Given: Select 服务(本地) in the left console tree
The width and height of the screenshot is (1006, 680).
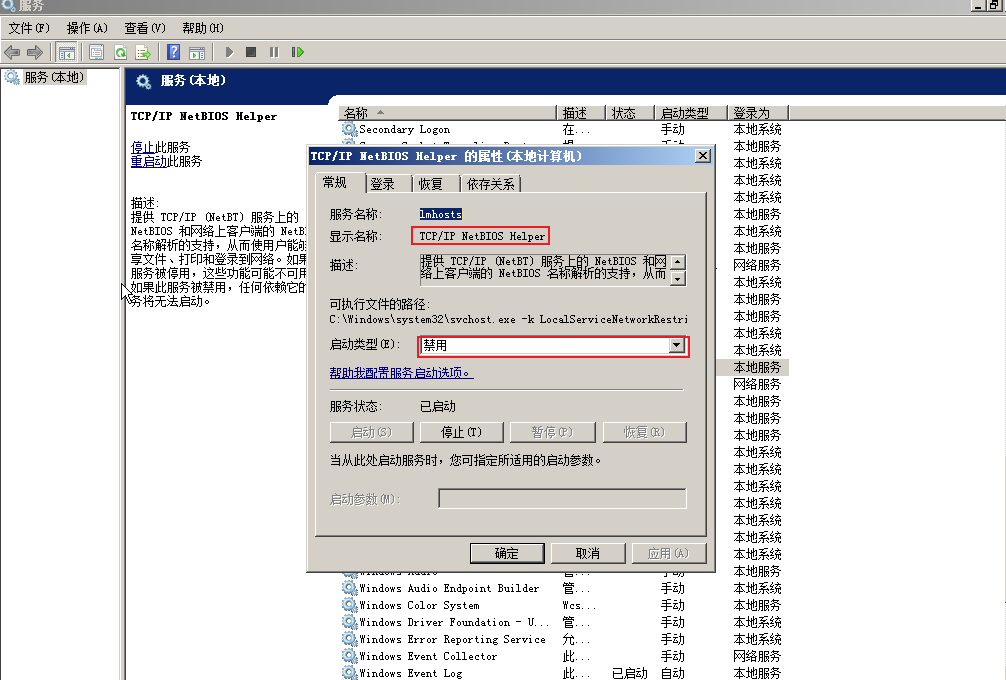Looking at the screenshot, I should (x=54, y=77).
